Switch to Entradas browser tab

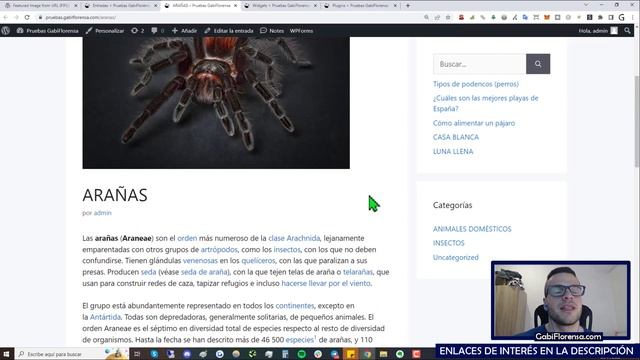click(x=120, y=6)
